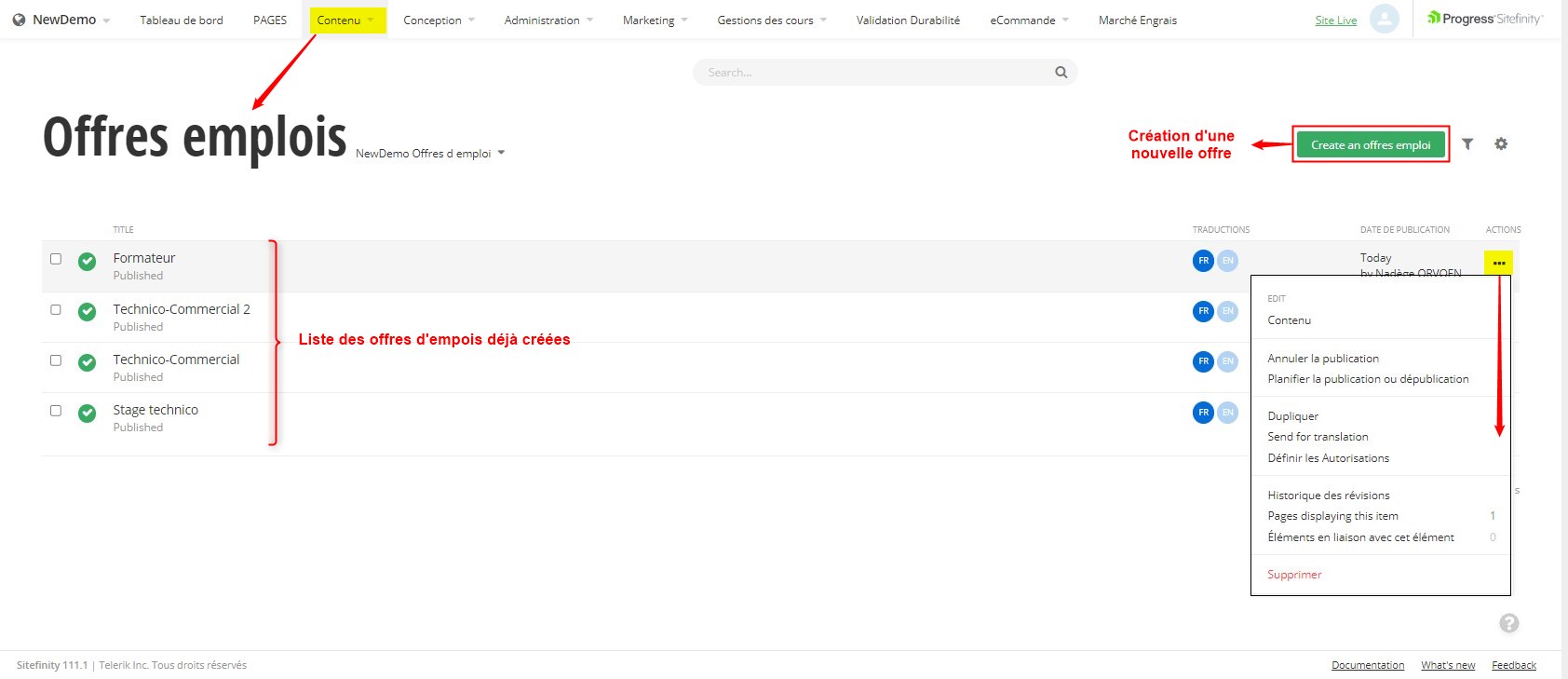Open the Technico-Commercial job offer title
The height and width of the screenshot is (679, 1568).
click(176, 360)
